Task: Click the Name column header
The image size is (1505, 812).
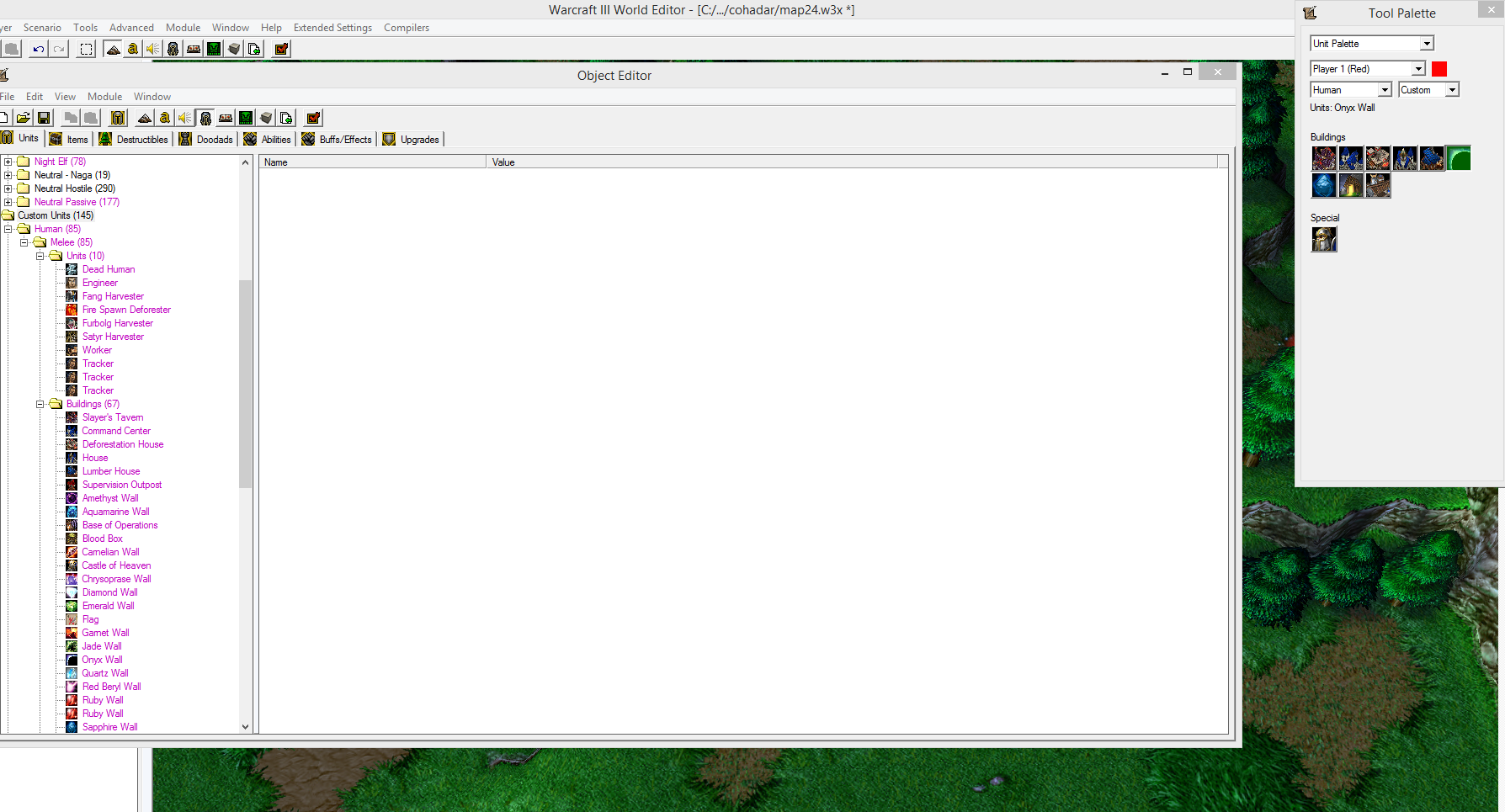Action: tap(372, 162)
